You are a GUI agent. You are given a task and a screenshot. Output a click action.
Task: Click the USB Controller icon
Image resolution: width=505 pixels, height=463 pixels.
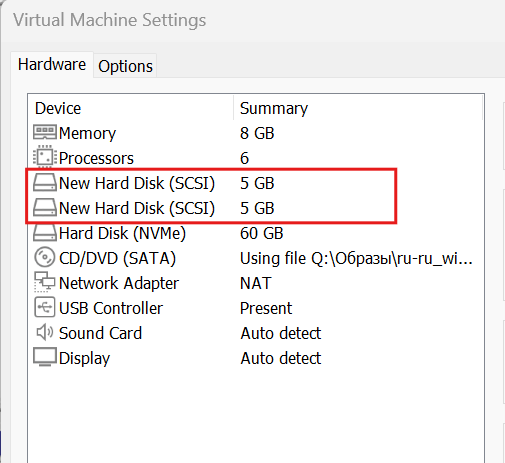[44, 307]
